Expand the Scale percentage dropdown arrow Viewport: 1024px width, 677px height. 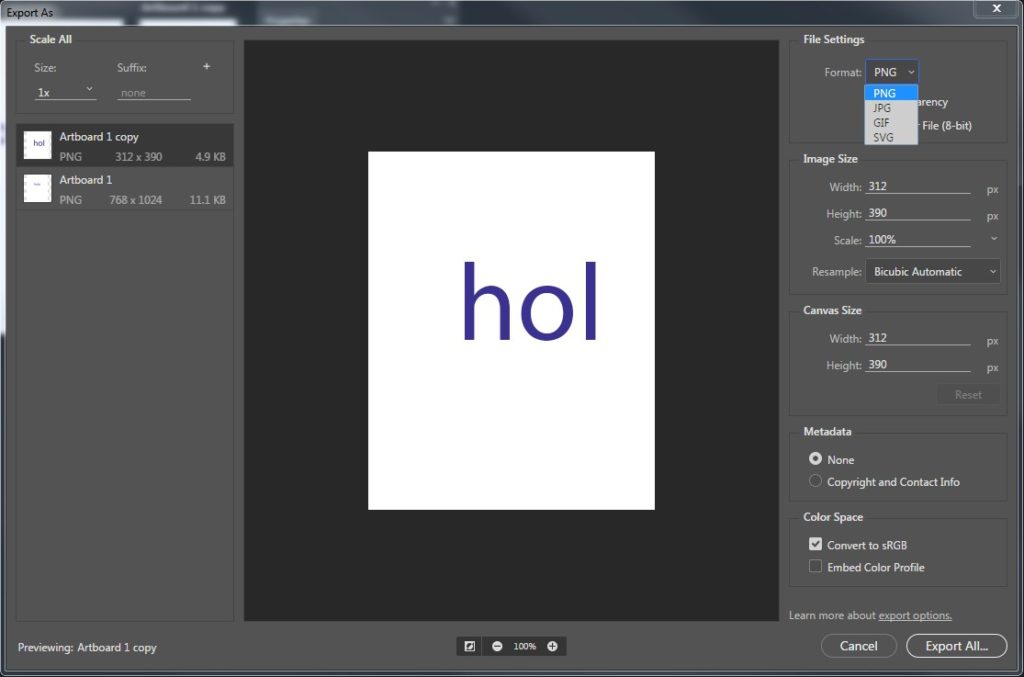pos(993,239)
